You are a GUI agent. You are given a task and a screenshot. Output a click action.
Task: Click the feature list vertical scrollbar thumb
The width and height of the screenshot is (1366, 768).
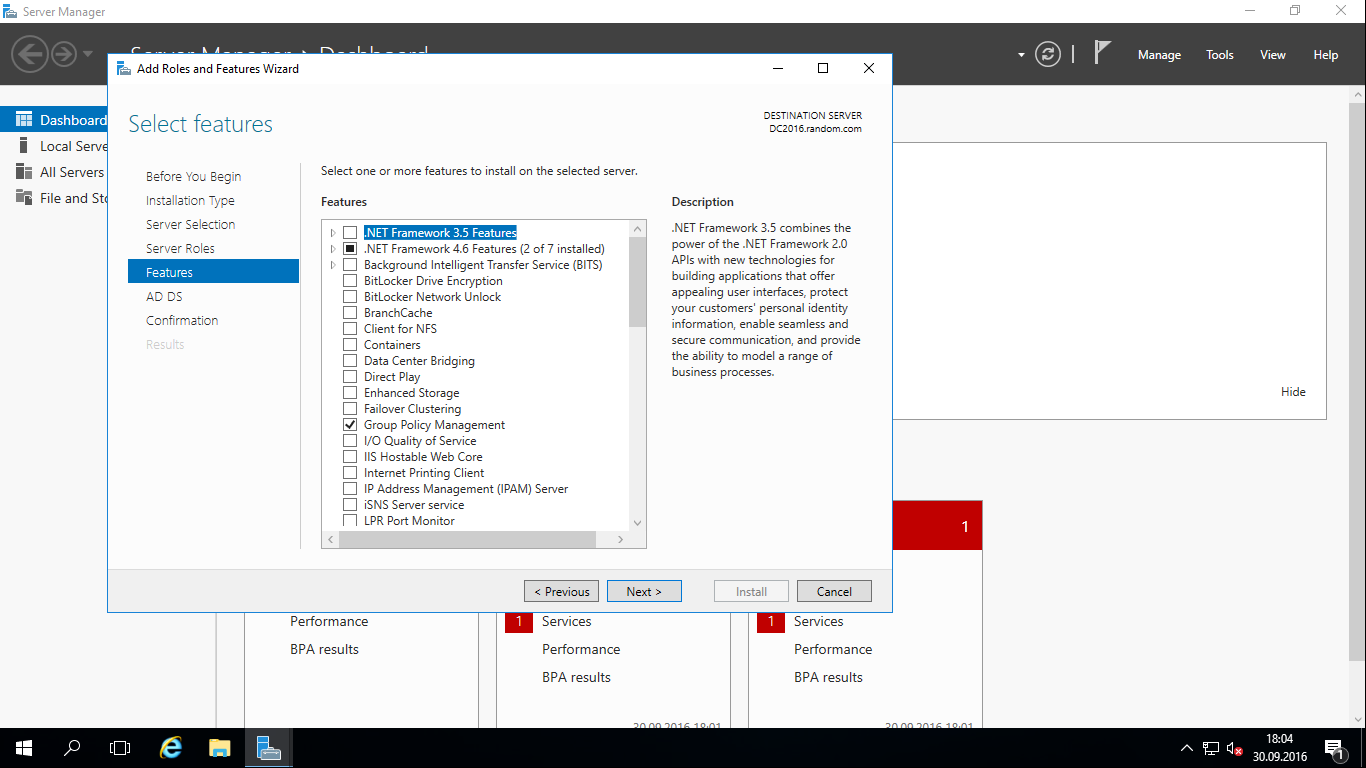click(x=638, y=283)
